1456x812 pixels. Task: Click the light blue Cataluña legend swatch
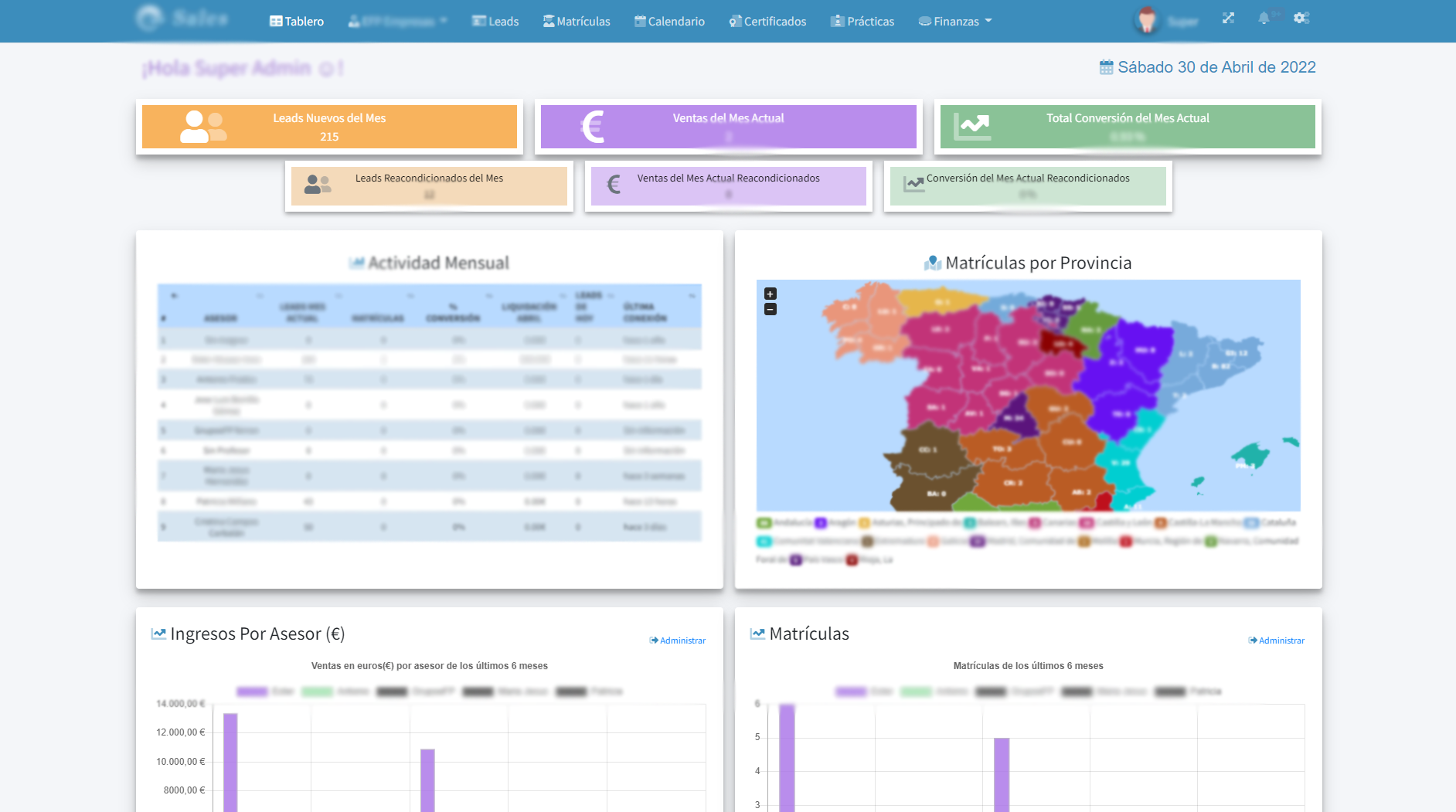[x=1251, y=523]
